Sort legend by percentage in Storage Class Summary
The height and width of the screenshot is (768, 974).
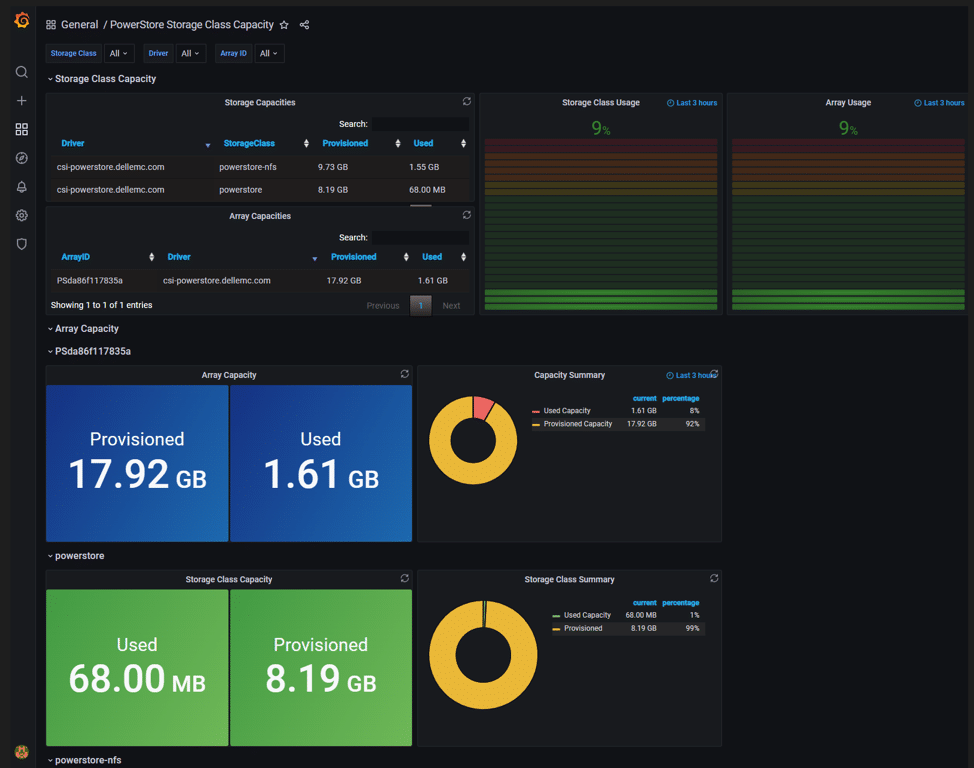pyautogui.click(x=681, y=603)
